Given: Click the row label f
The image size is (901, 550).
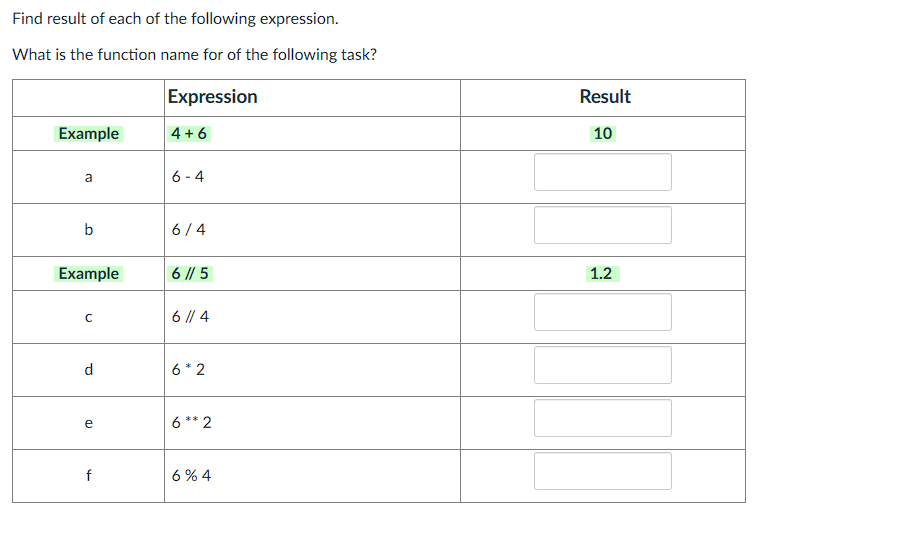Looking at the screenshot, I should (88, 475).
